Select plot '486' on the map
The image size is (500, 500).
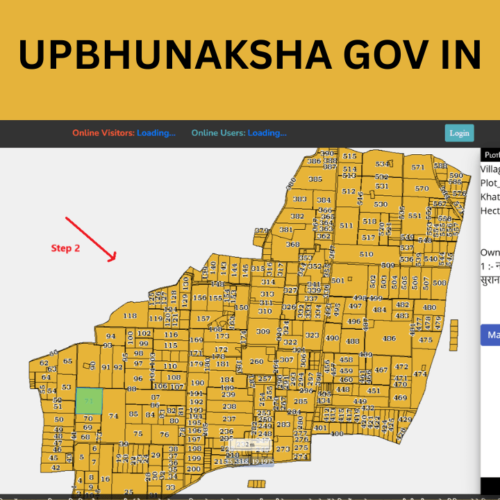pos(389,338)
